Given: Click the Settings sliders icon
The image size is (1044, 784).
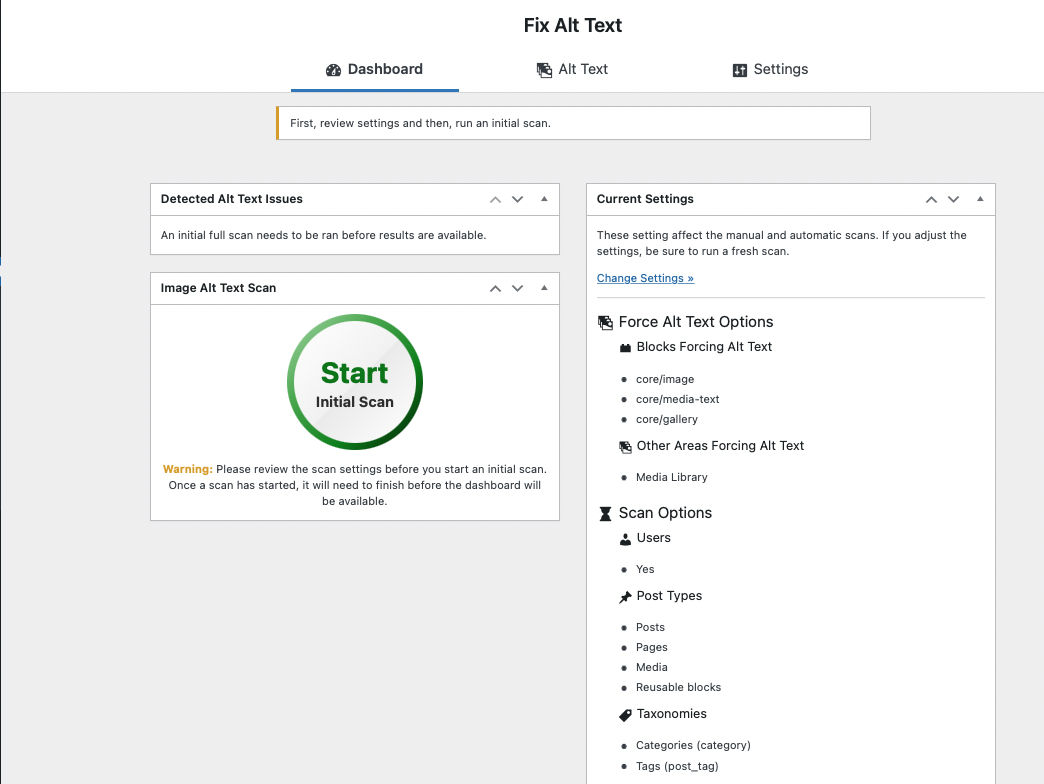Looking at the screenshot, I should point(740,70).
